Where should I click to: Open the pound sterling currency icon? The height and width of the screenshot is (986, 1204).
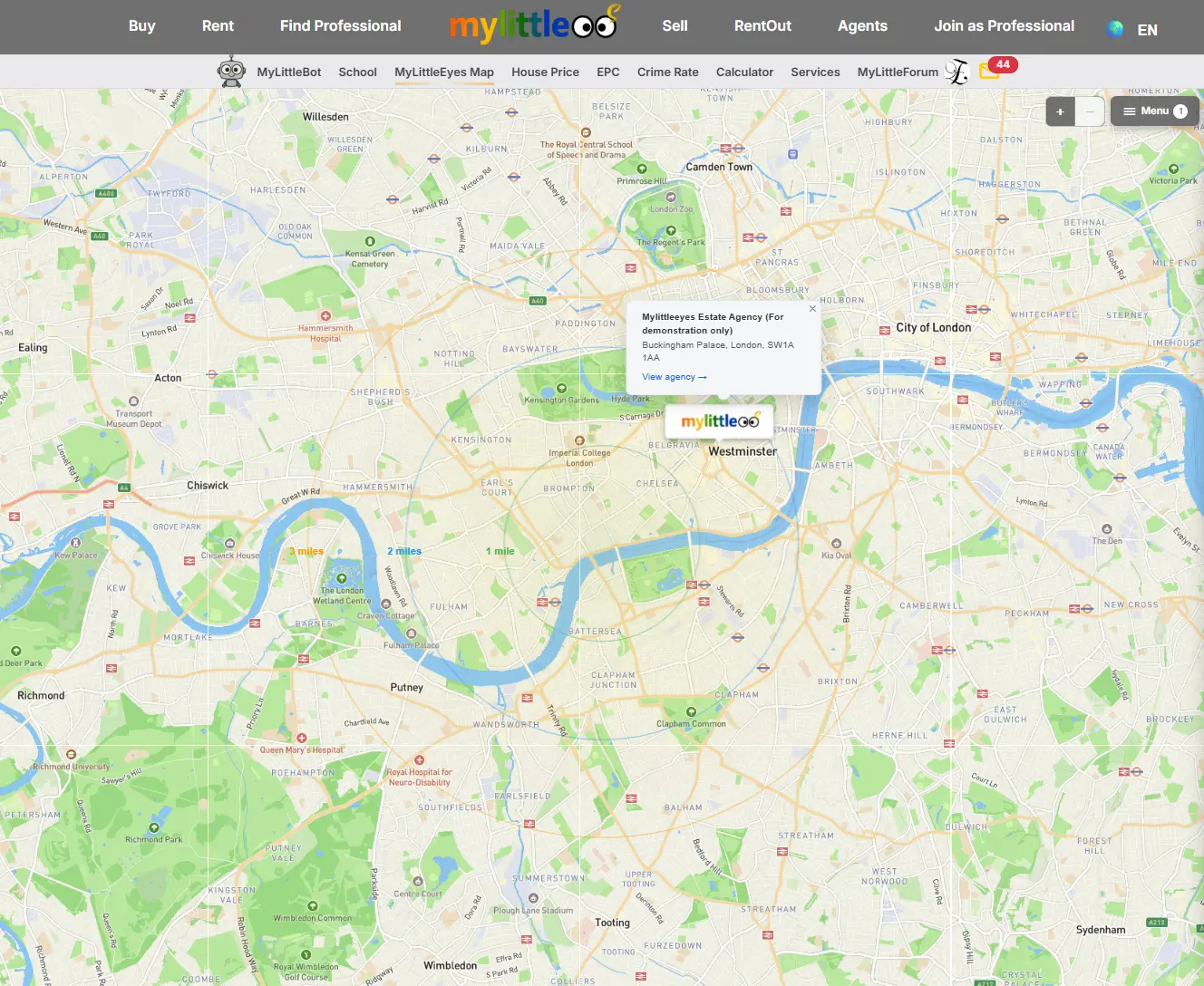(957, 71)
